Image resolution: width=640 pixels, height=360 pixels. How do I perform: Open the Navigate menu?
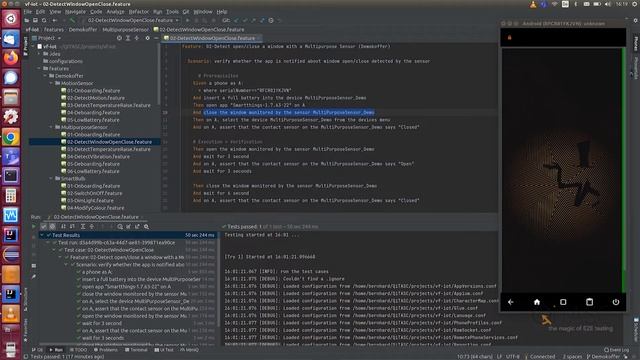point(75,12)
